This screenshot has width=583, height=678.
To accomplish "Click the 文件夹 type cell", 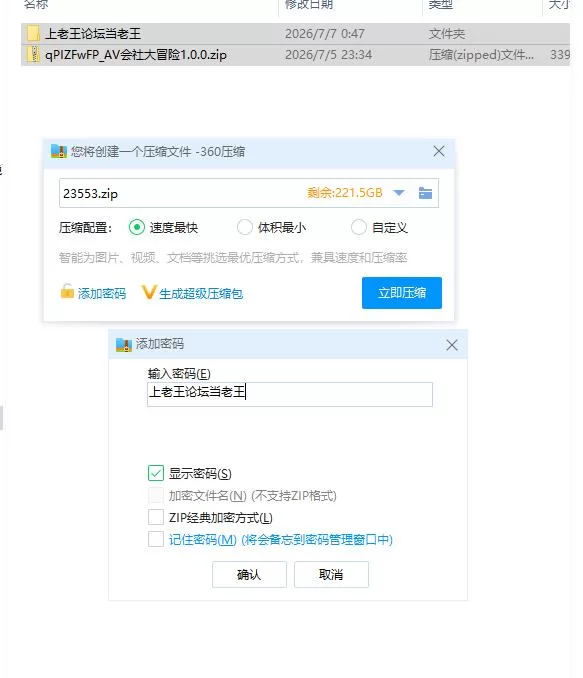I will coord(447,34).
